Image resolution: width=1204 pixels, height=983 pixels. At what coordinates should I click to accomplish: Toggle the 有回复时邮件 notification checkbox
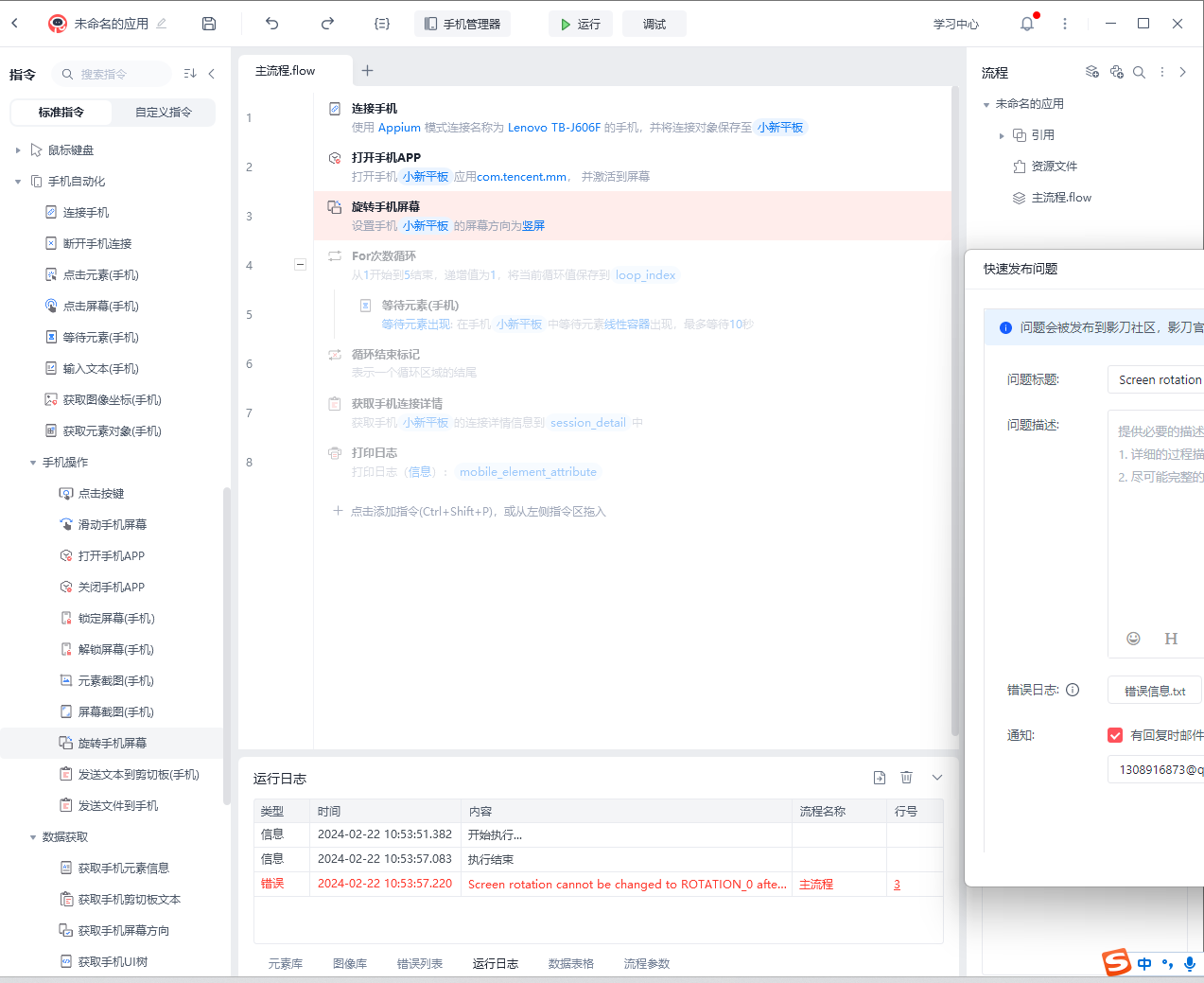coord(1115,735)
